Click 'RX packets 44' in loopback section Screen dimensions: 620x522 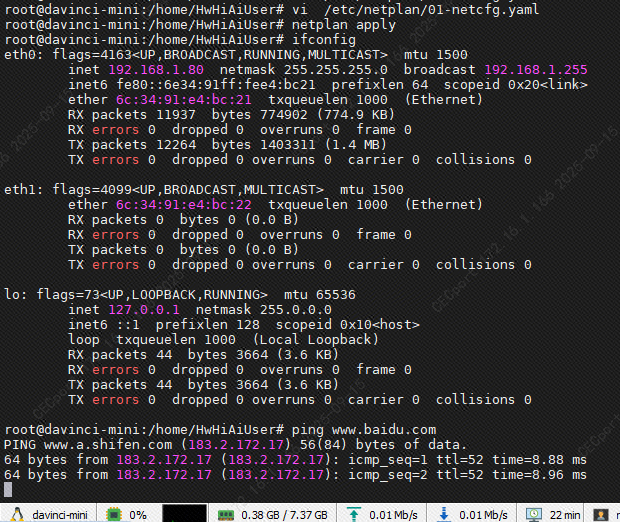(120, 355)
